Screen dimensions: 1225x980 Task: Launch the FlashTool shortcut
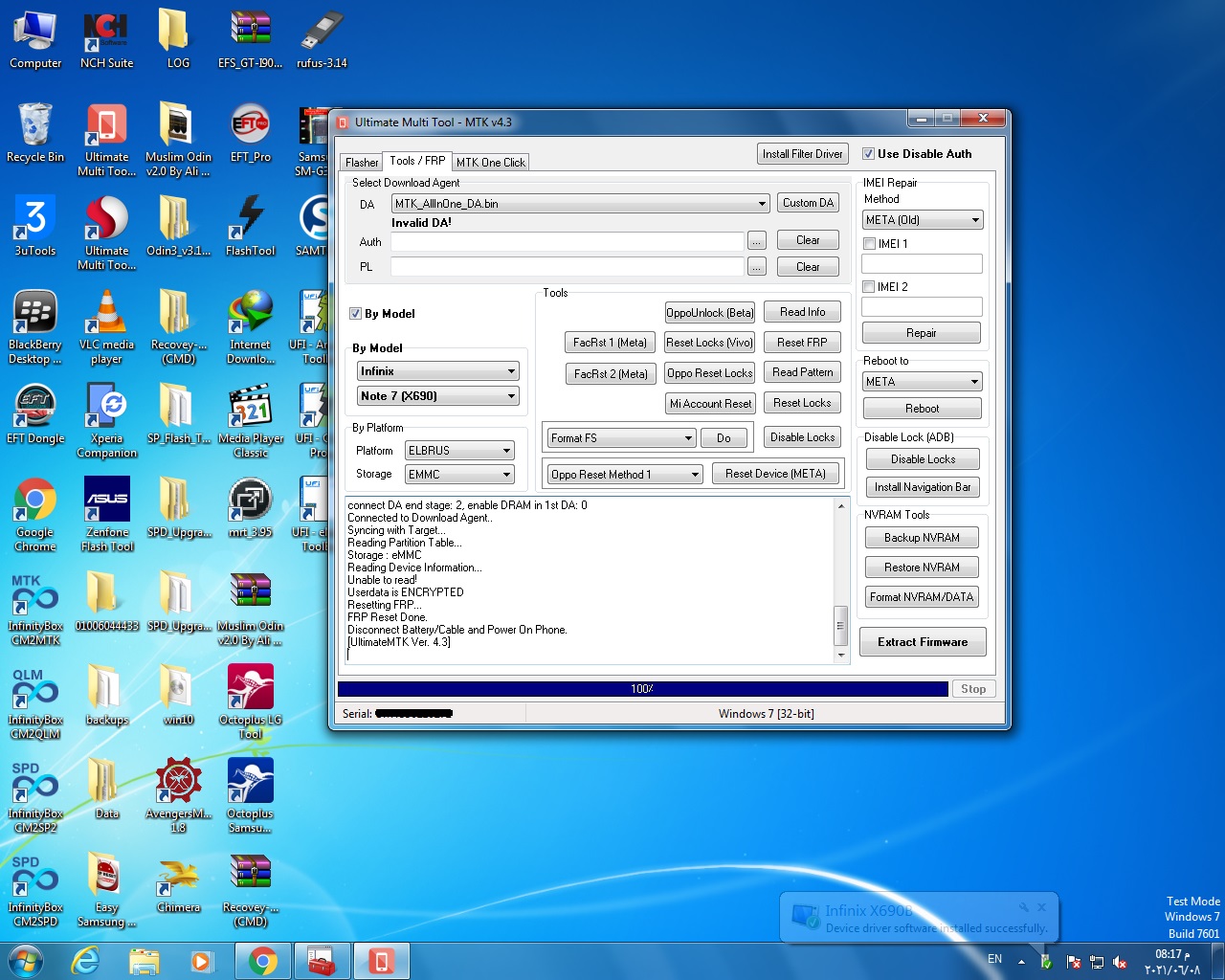(x=250, y=227)
